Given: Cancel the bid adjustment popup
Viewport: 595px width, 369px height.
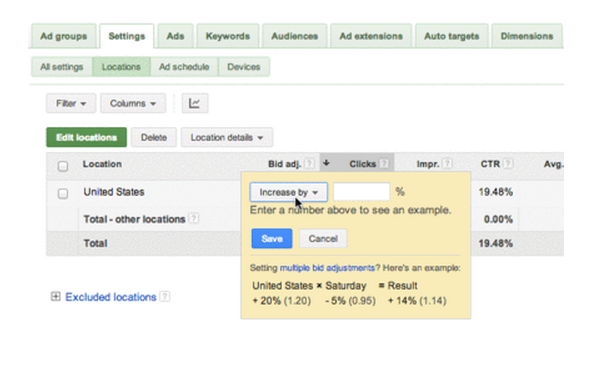Looking at the screenshot, I should [323, 239].
